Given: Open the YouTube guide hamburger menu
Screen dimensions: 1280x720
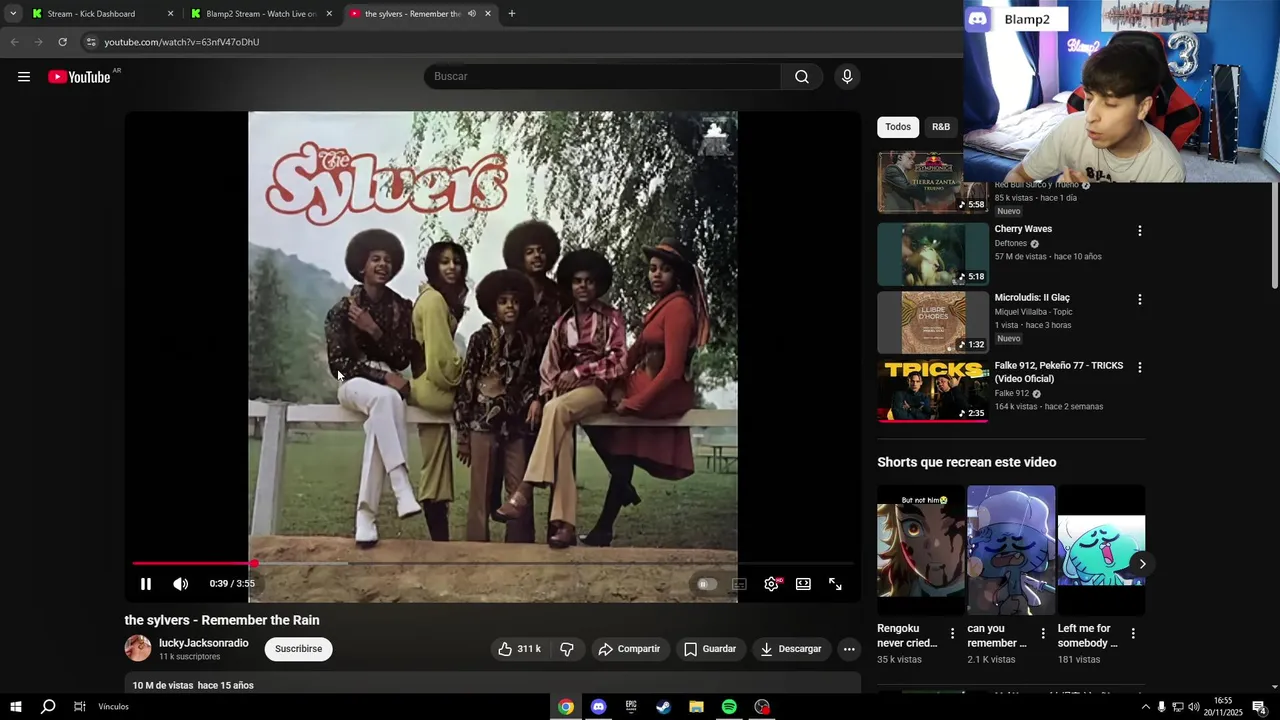Looking at the screenshot, I should (x=24, y=77).
